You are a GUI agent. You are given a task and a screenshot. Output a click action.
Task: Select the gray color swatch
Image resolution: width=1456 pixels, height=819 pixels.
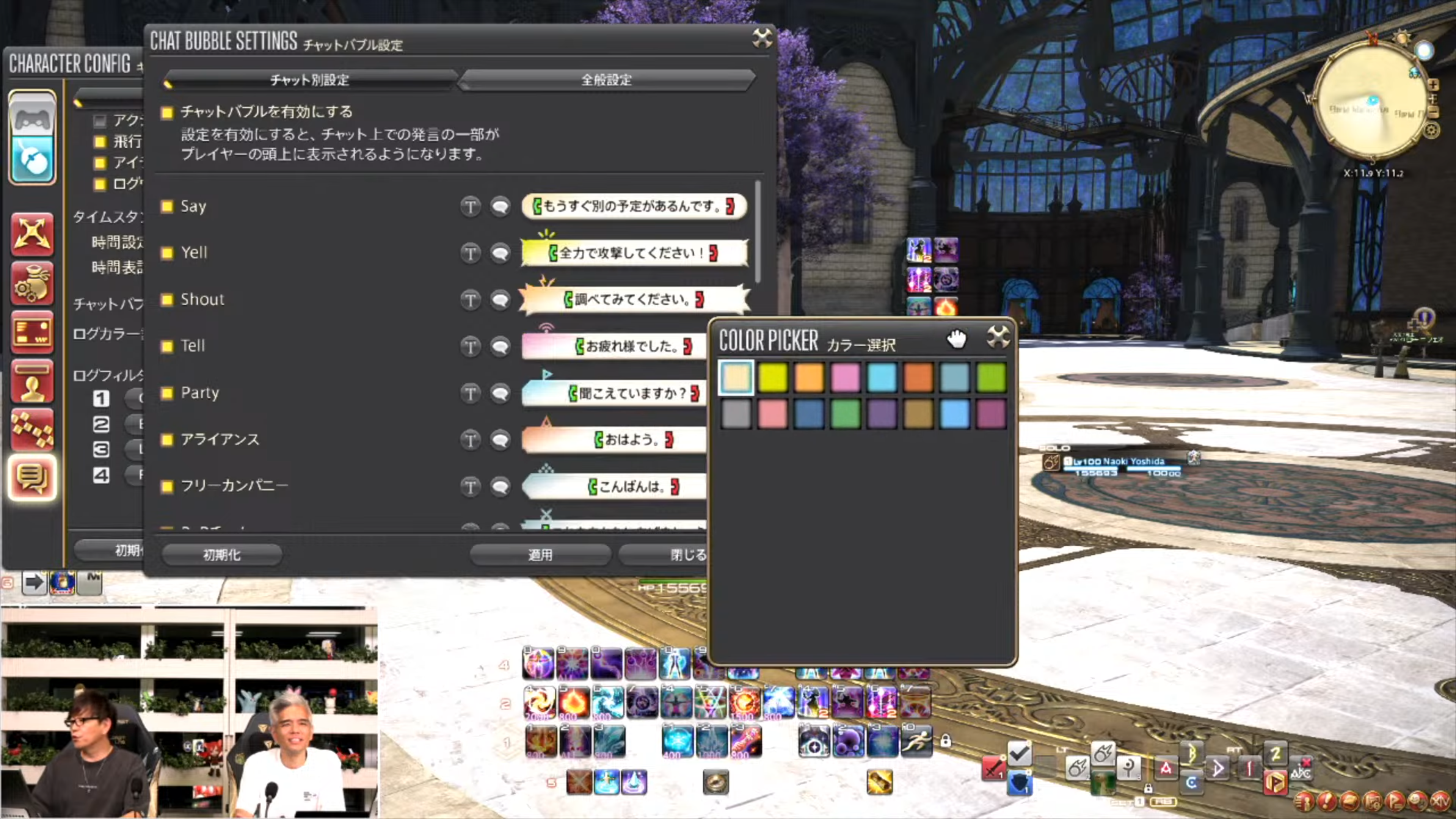pos(736,414)
